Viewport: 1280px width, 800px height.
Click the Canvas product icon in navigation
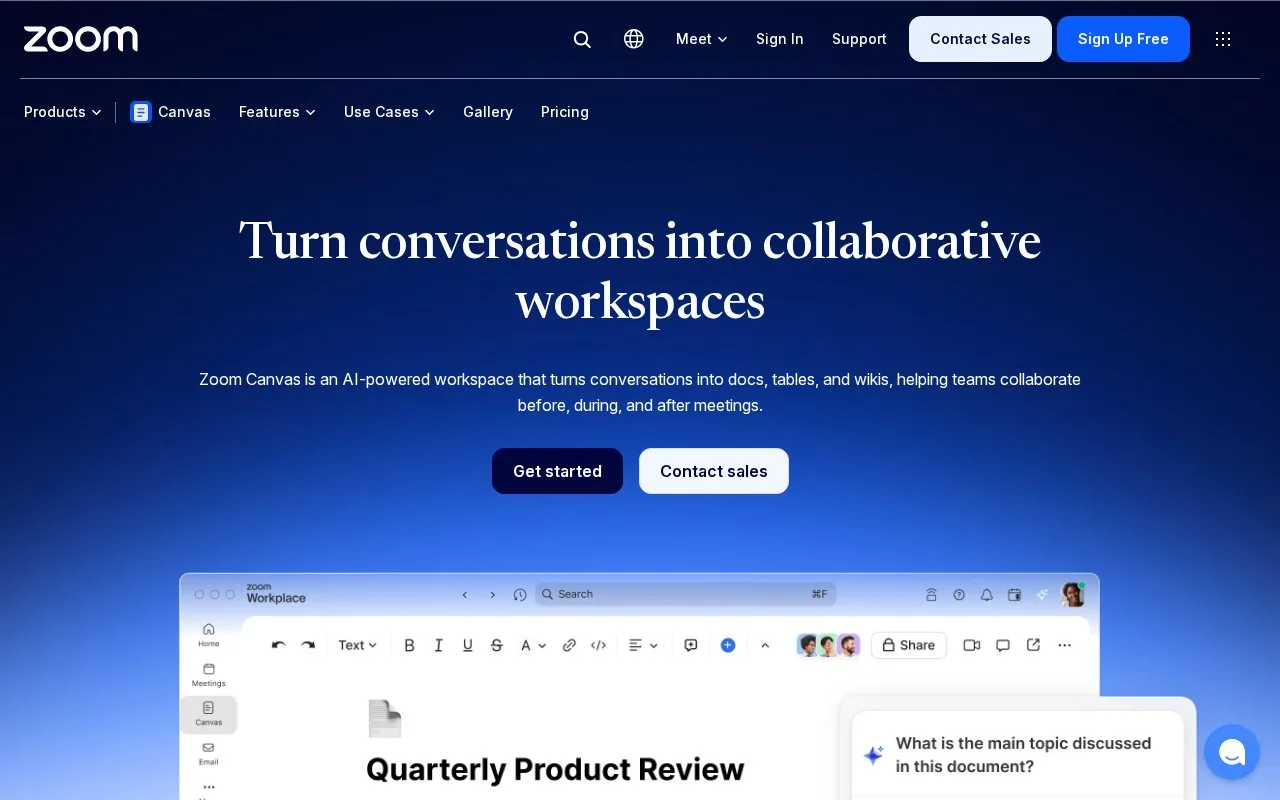click(x=141, y=112)
